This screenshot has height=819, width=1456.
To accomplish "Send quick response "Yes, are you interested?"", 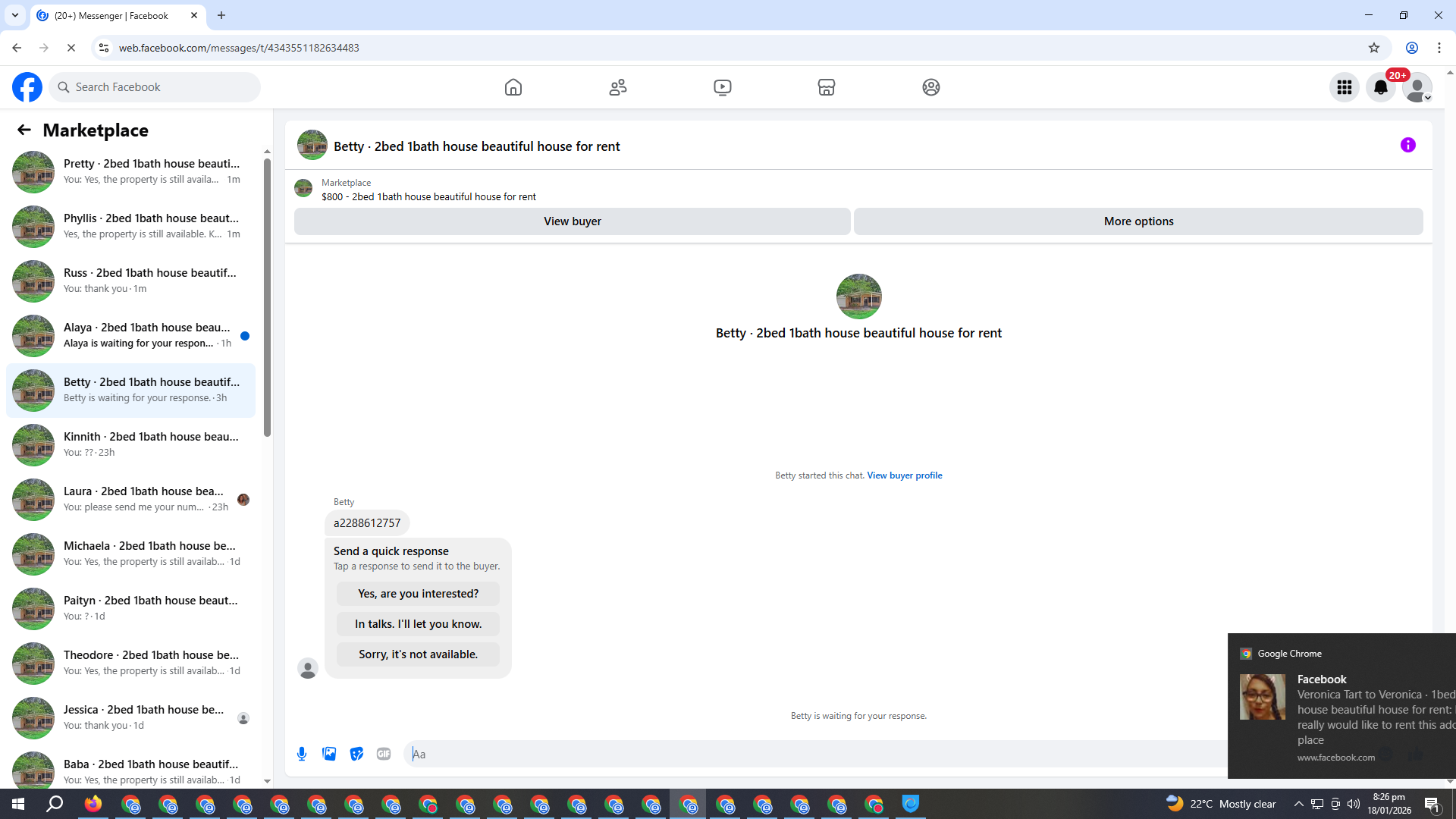I will (x=418, y=594).
